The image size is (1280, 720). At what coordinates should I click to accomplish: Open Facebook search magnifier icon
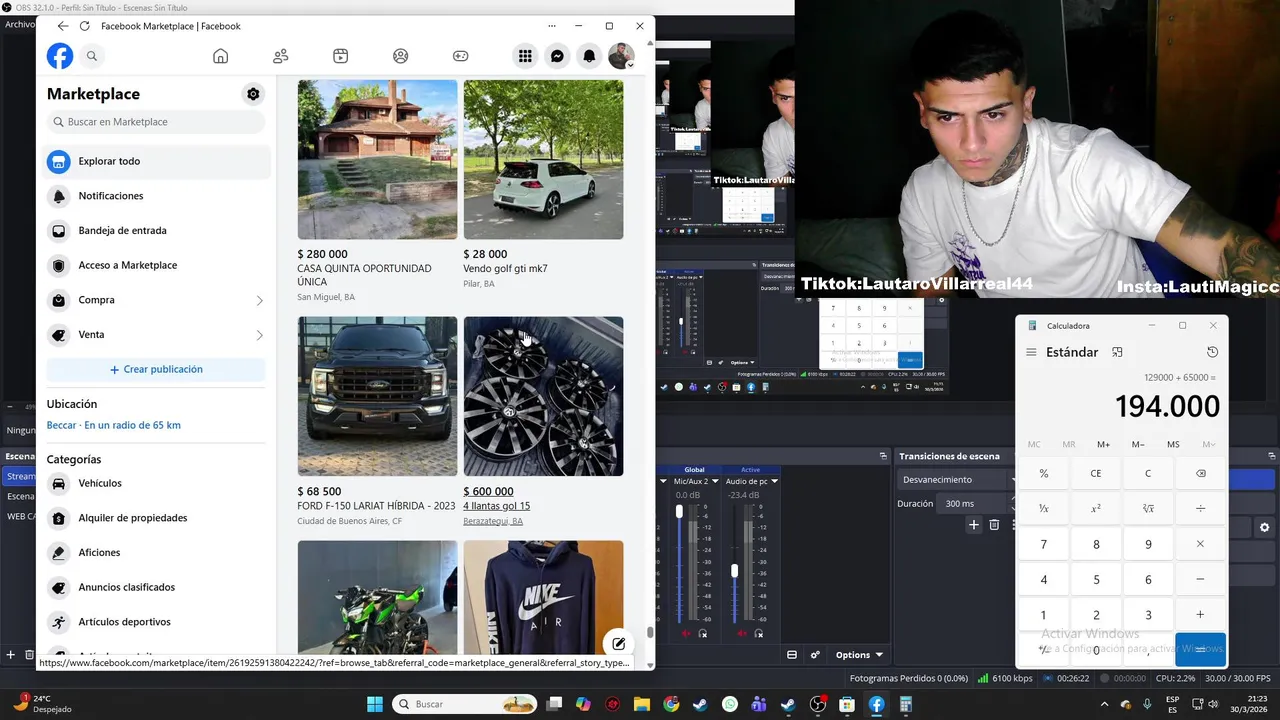click(x=92, y=56)
